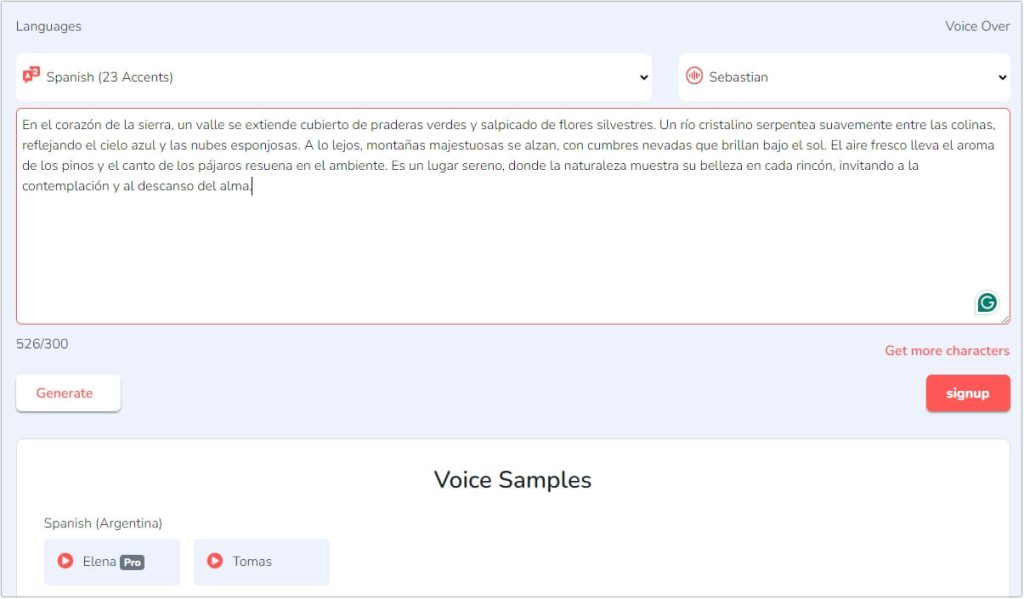
Task: Click the Spanish (Argentina) section label
Action: coord(103,523)
